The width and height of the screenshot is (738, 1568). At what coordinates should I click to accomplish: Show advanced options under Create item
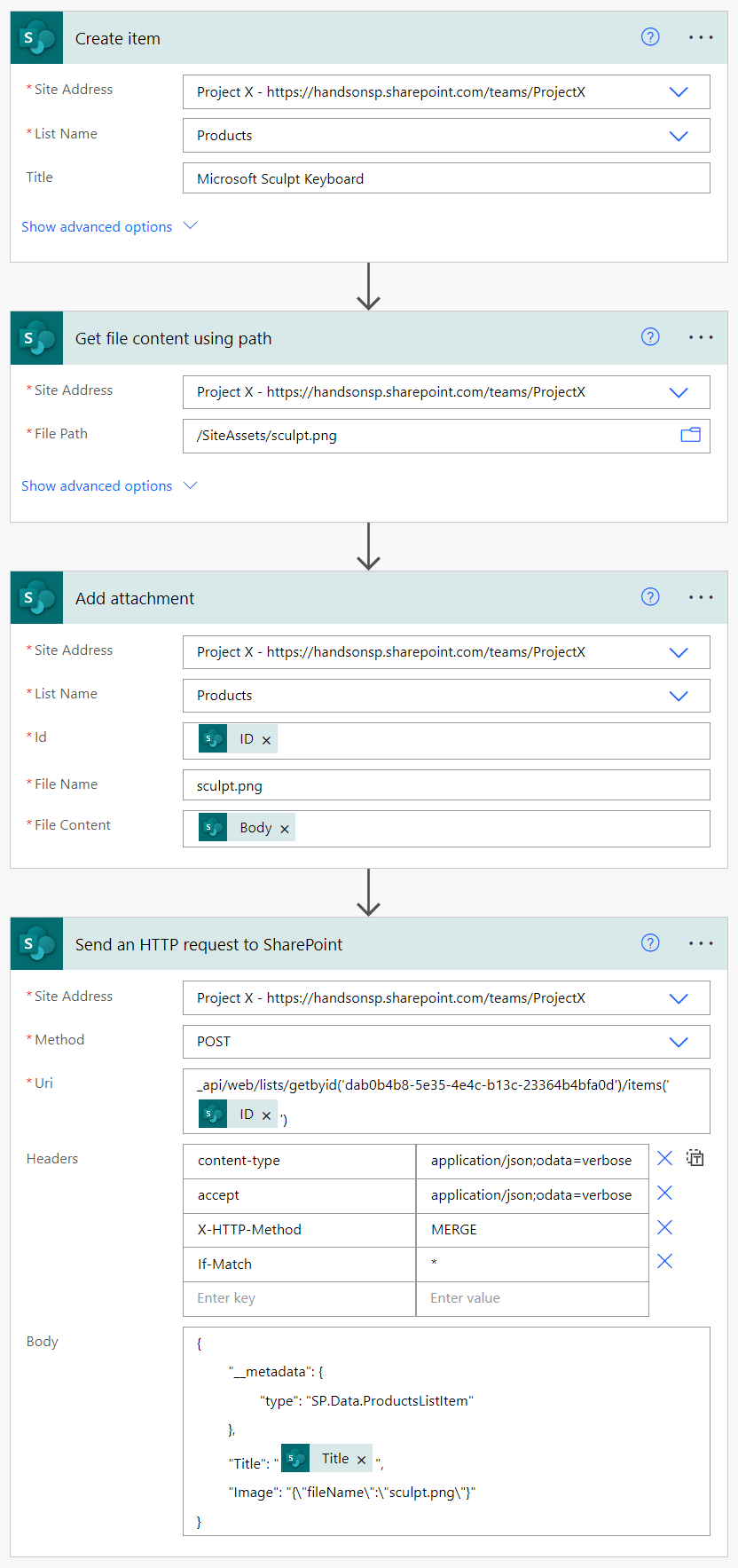pyautogui.click(x=108, y=227)
